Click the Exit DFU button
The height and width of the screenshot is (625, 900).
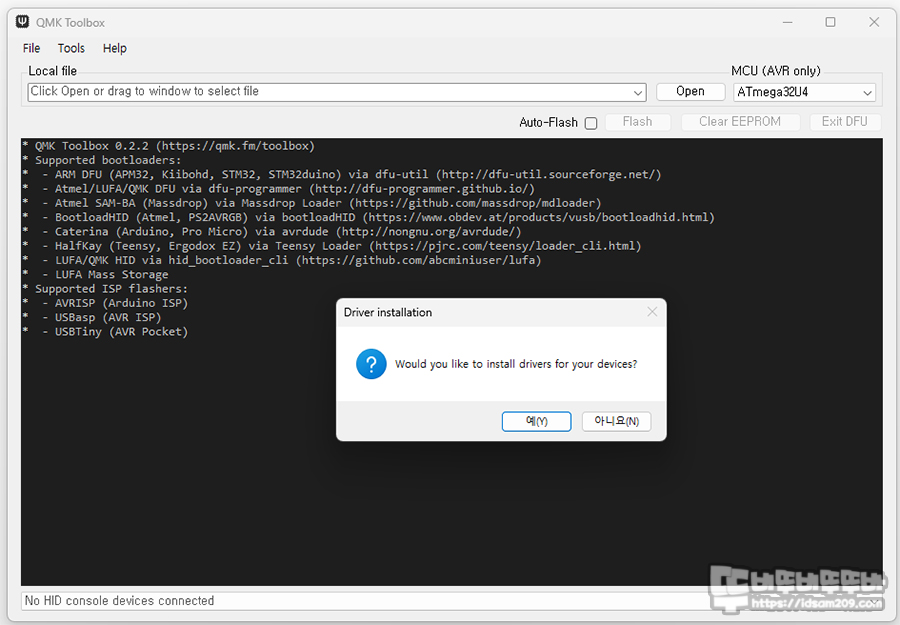844,122
